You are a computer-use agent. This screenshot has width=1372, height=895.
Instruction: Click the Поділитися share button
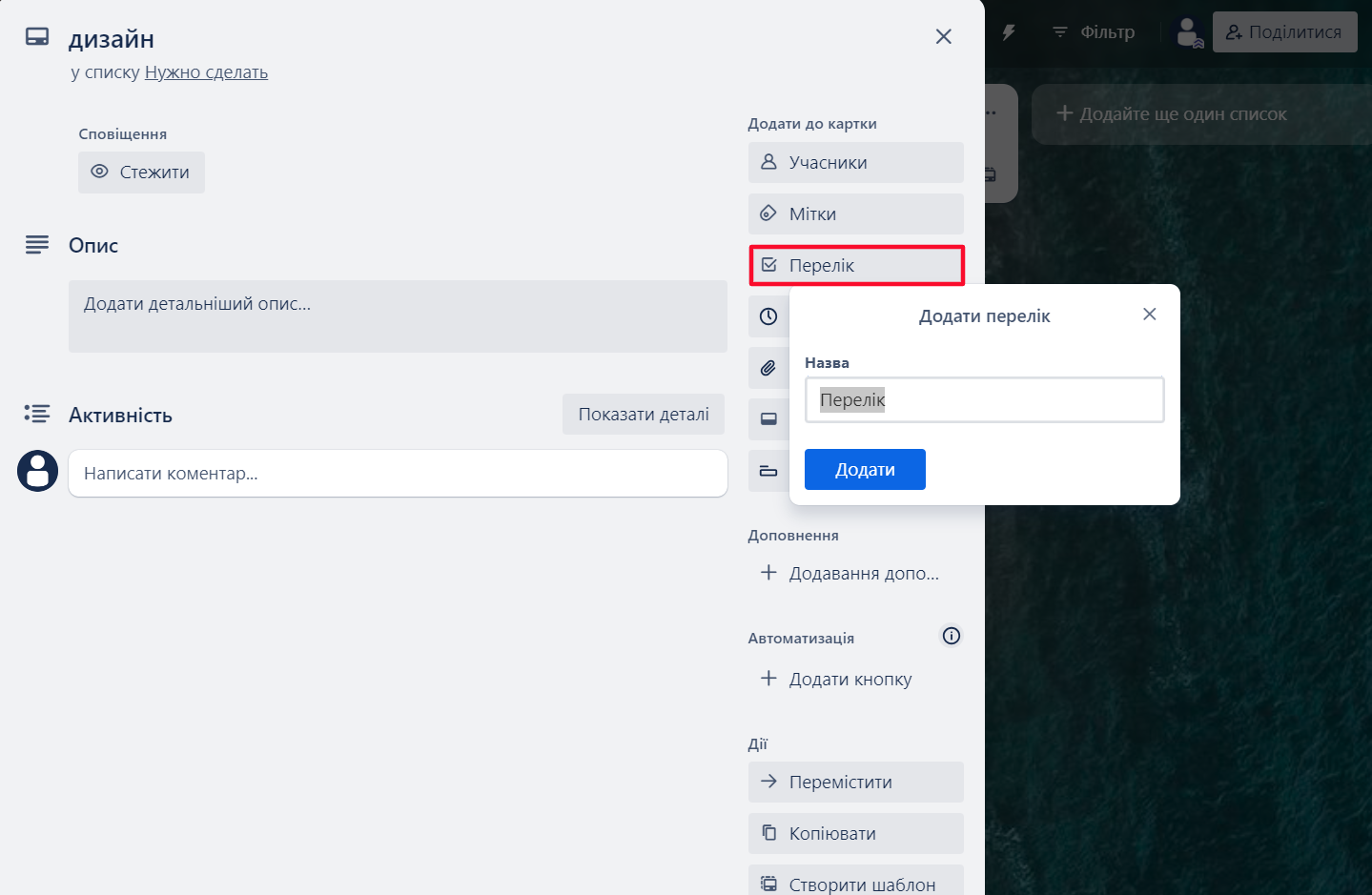tap(1284, 31)
